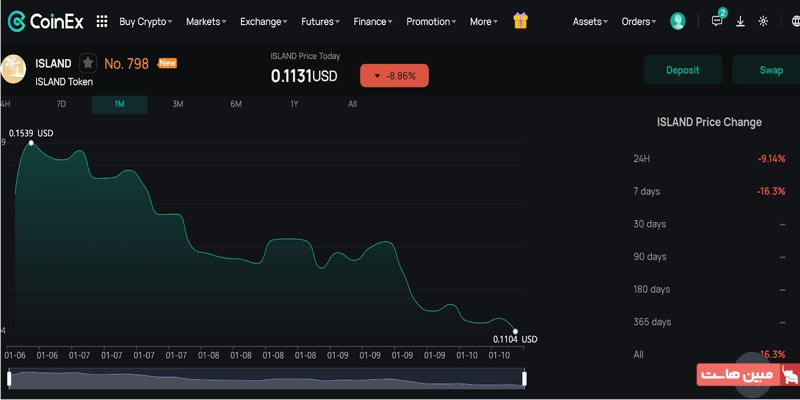Click the download app icon
The image size is (800, 400).
(x=740, y=21)
